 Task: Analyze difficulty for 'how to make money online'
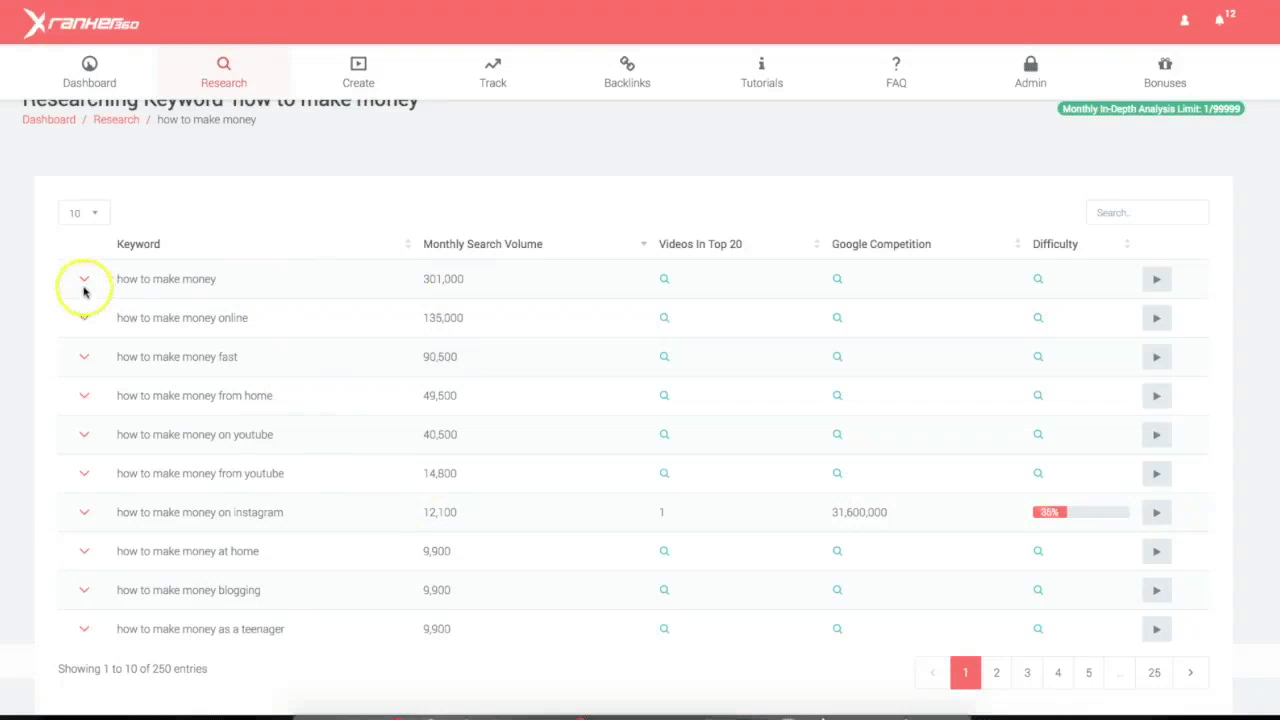point(1038,318)
